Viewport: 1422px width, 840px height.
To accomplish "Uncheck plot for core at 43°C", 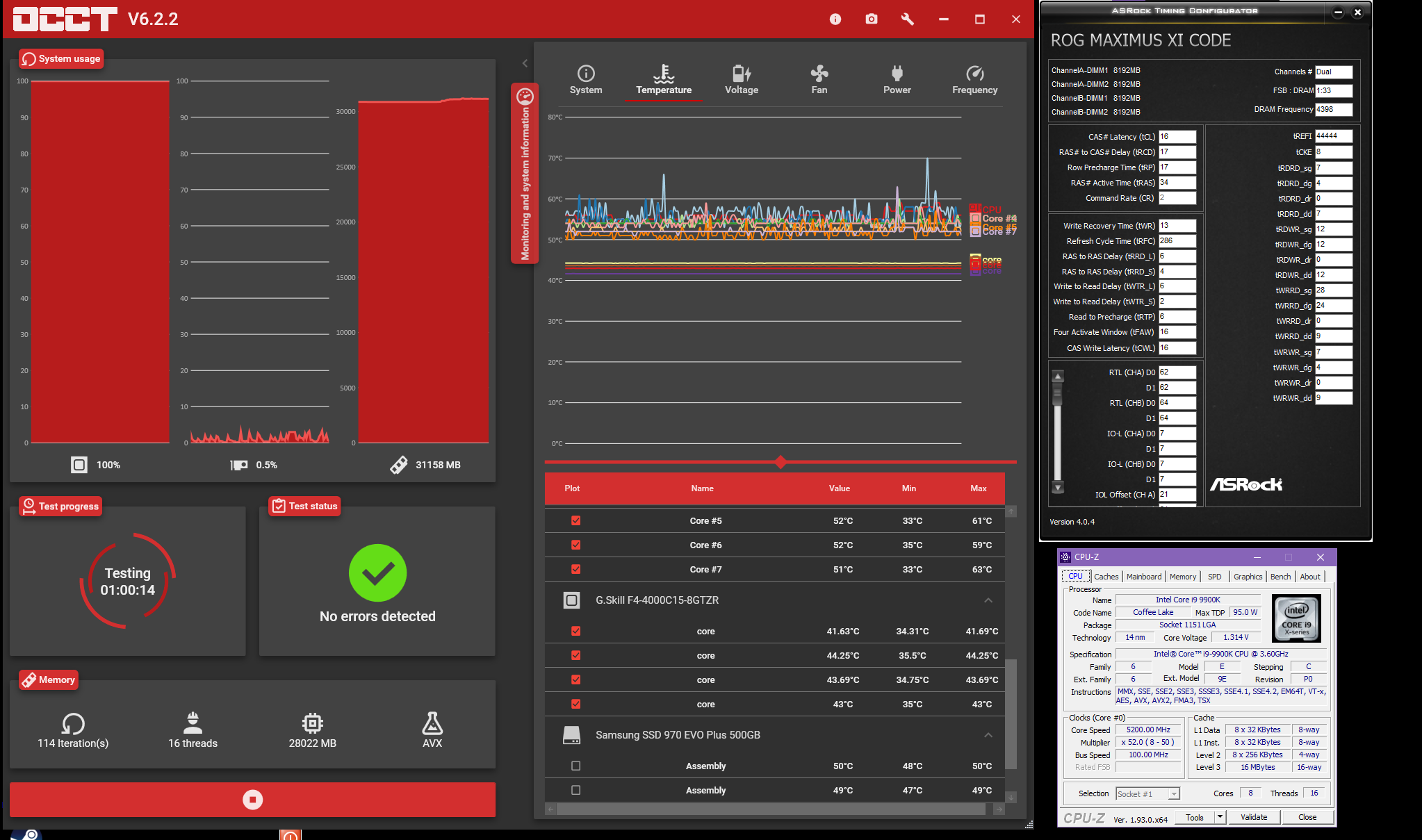I will coord(575,704).
